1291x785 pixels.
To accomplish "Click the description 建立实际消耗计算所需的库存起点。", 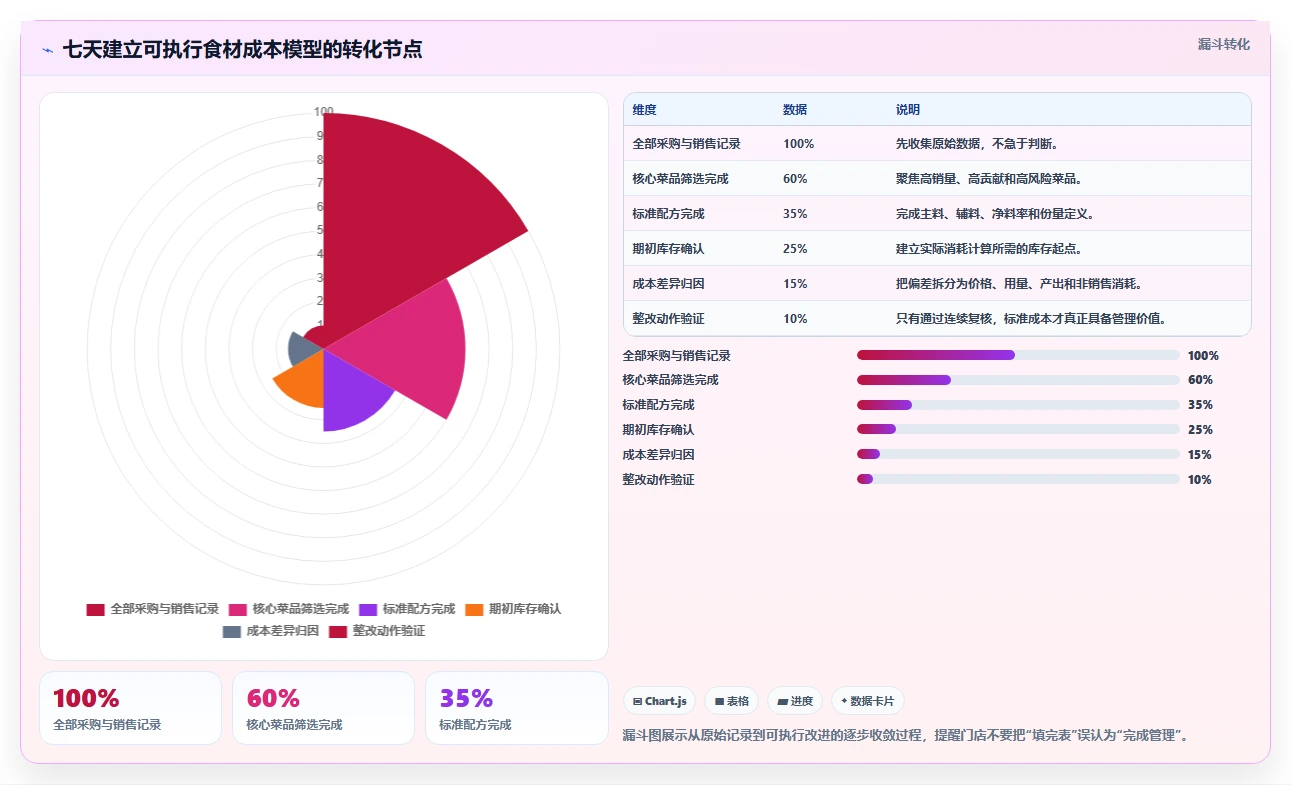I will (989, 249).
